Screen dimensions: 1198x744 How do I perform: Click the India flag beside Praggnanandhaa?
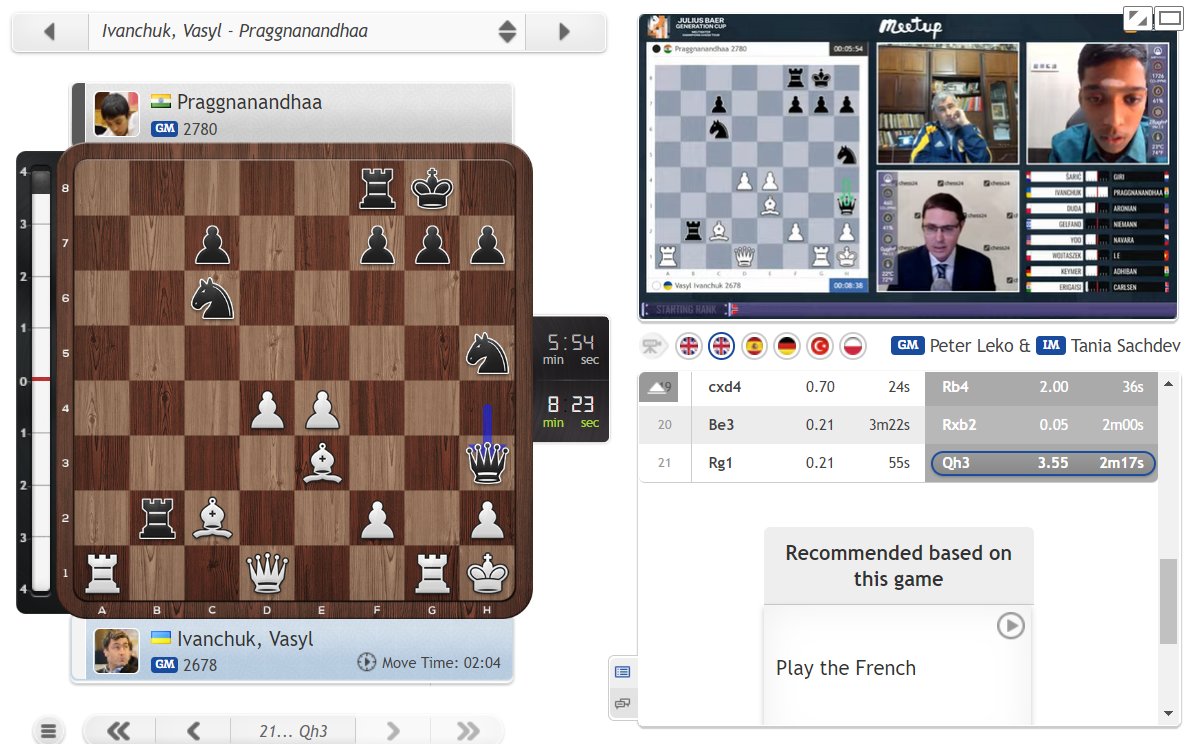pyautogui.click(x=160, y=102)
